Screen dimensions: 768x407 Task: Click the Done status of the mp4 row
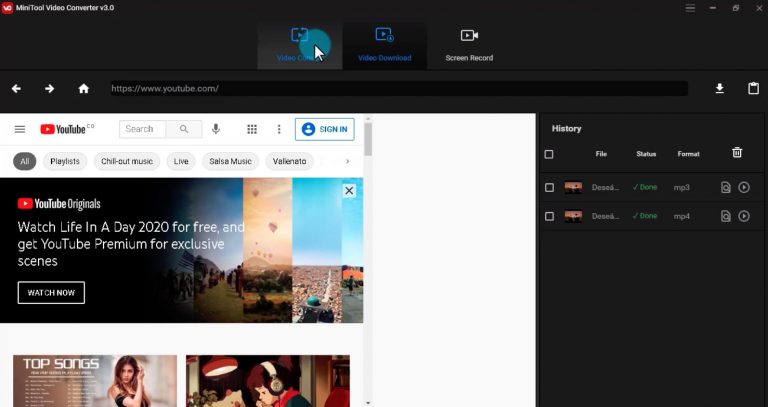tap(645, 216)
